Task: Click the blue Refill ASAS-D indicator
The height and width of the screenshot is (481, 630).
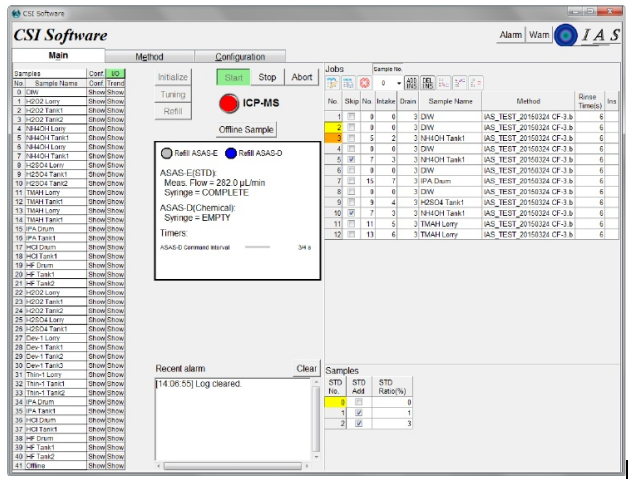Action: click(x=230, y=152)
